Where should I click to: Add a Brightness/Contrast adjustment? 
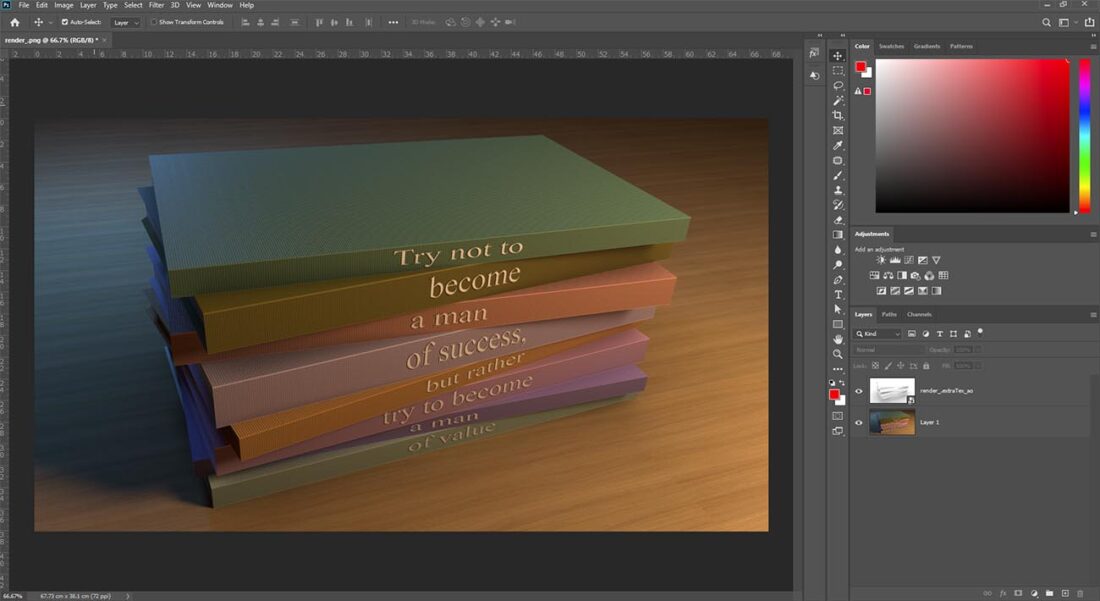pos(880,259)
